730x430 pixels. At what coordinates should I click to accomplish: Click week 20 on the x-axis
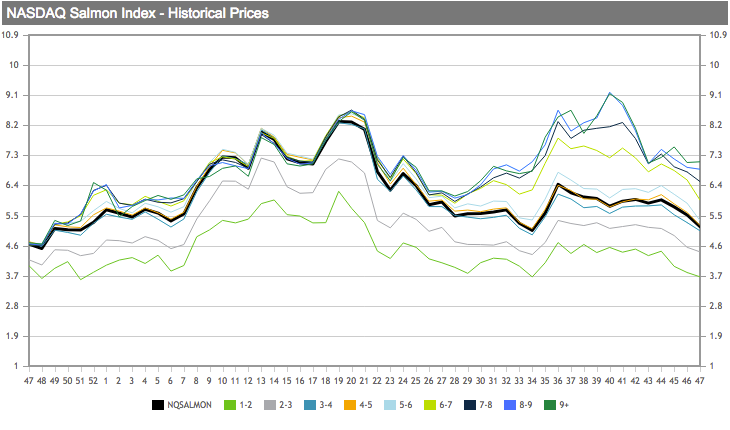(351, 381)
